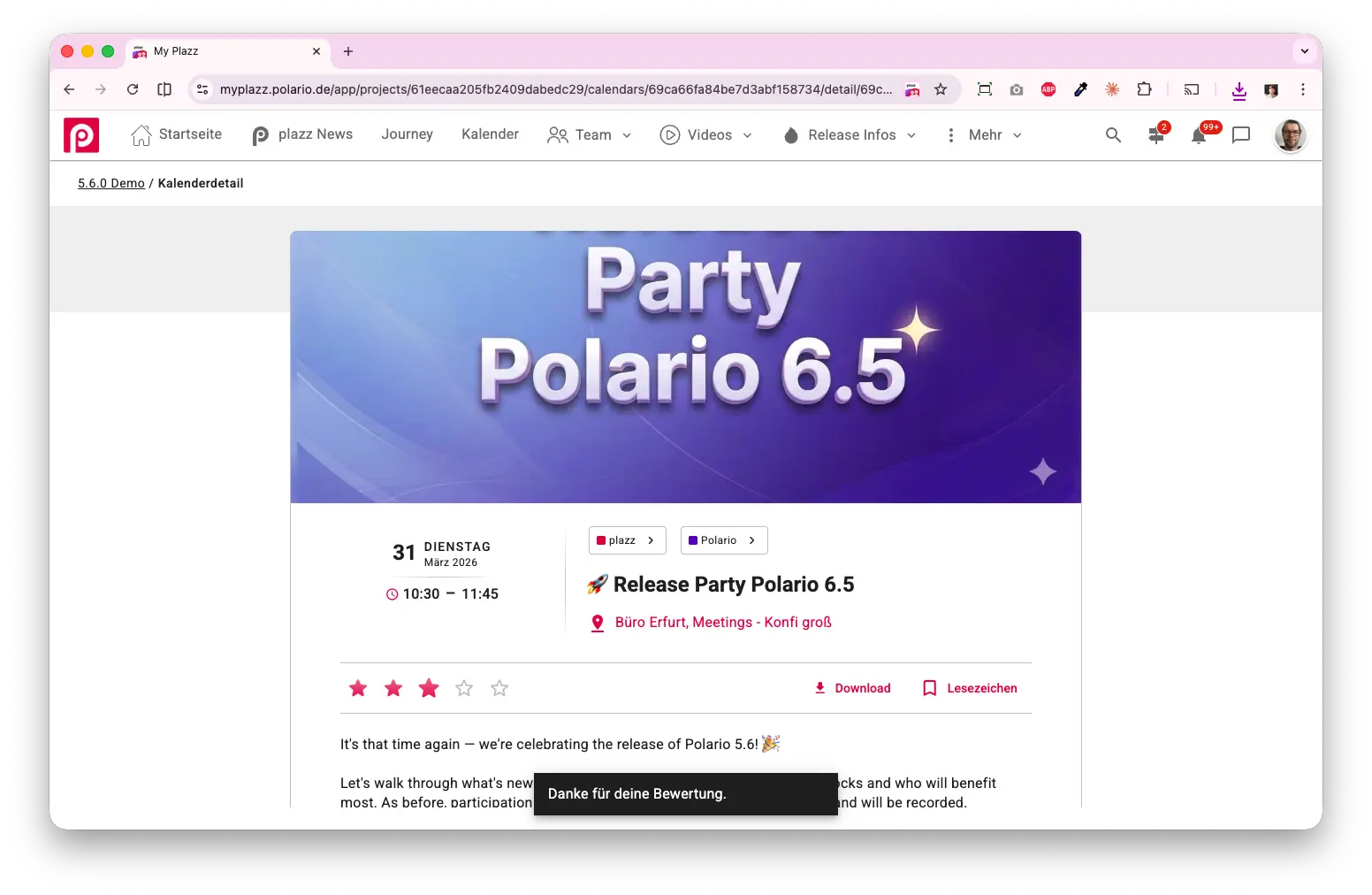Click the plazz logo icon
This screenshot has width=1372, height=895.
click(81, 135)
